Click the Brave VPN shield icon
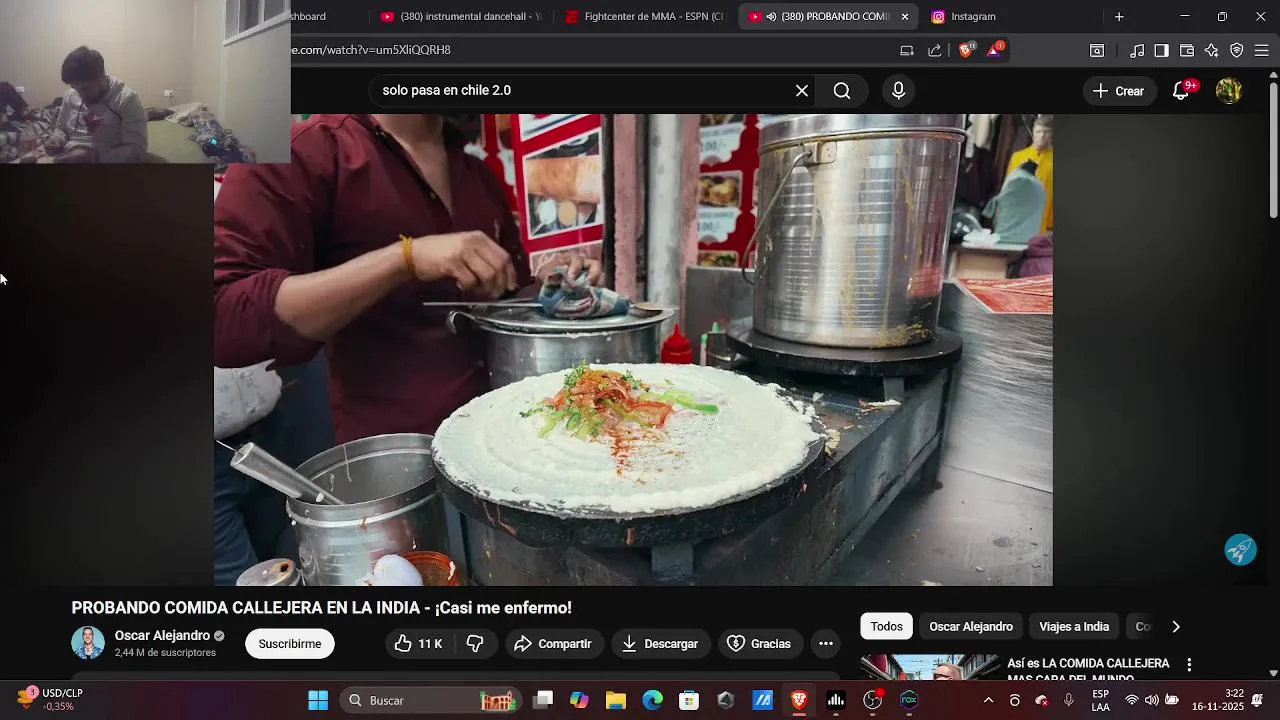This screenshot has height=720, width=1280. (x=1237, y=50)
